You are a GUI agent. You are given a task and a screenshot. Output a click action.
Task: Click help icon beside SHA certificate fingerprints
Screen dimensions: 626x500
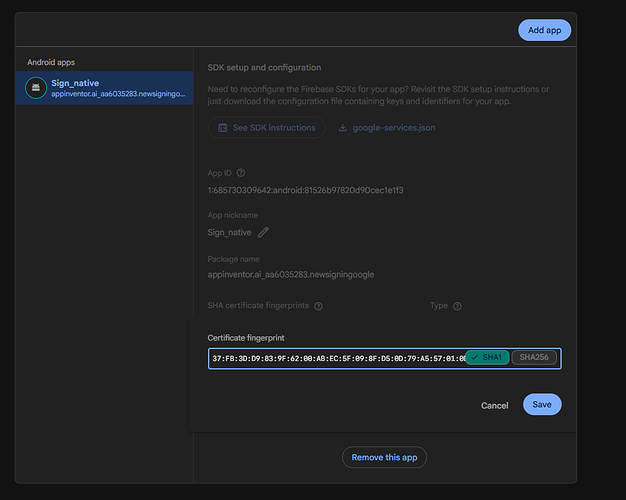click(x=318, y=306)
